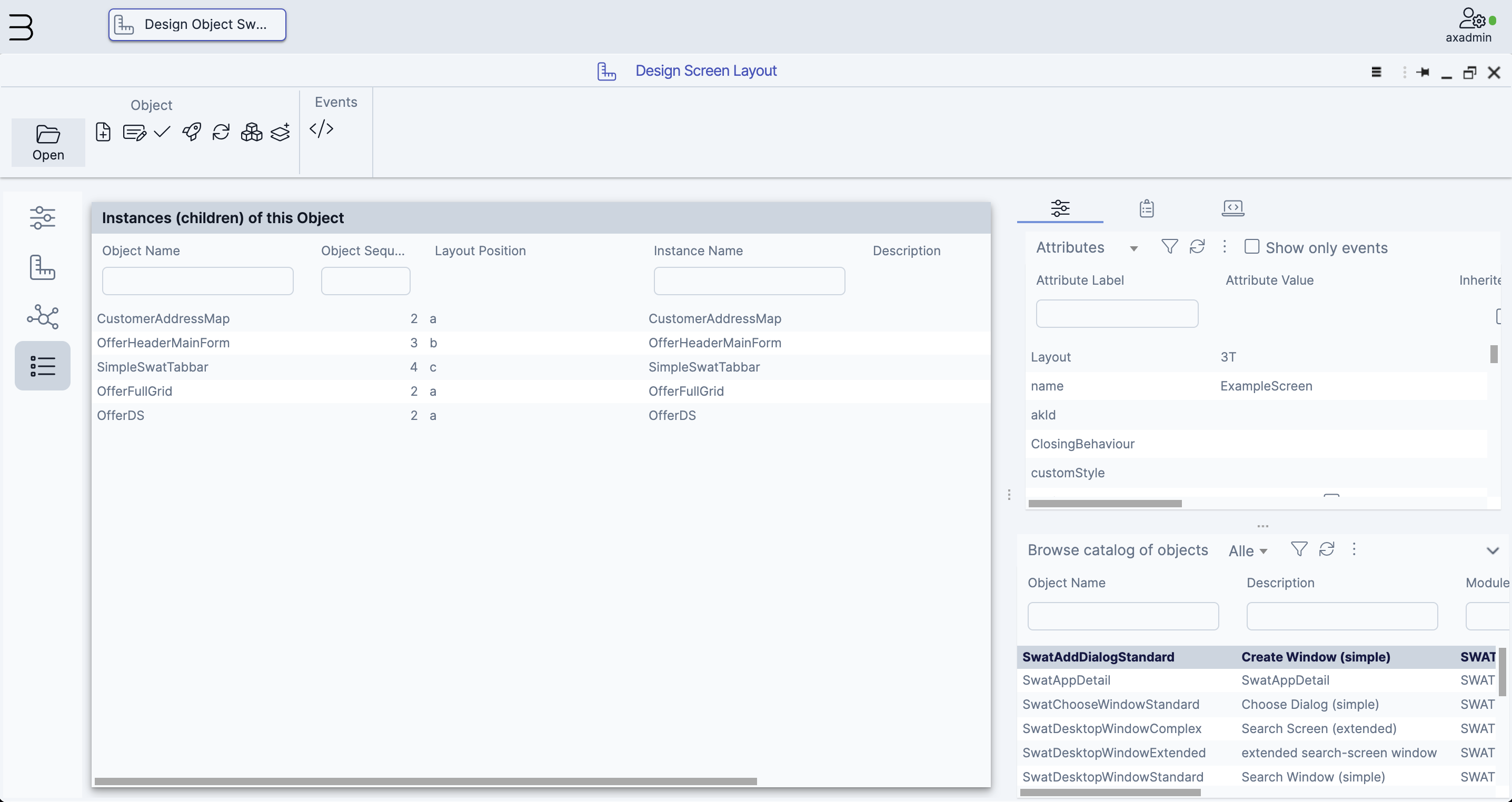
Task: Click the filter icon in Attributes panel
Action: pyautogui.click(x=1169, y=246)
